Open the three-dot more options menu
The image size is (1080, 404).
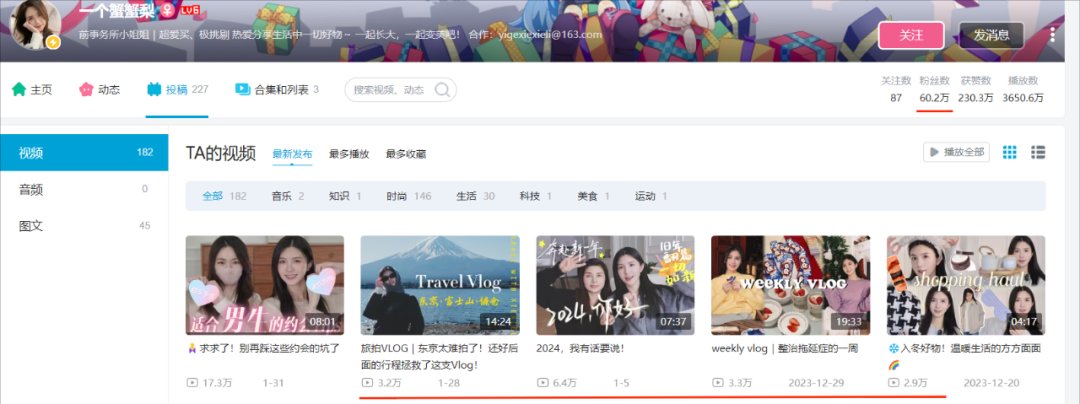(x=1052, y=35)
